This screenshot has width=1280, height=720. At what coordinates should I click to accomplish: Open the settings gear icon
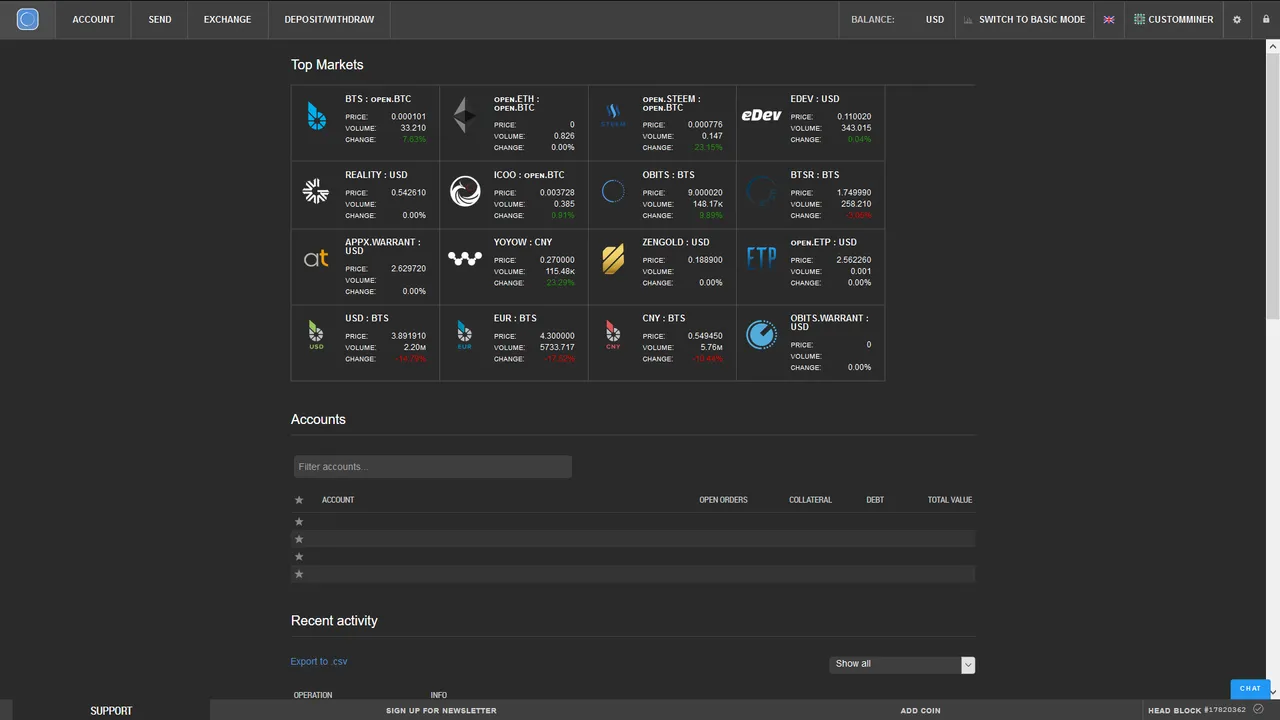click(1237, 19)
